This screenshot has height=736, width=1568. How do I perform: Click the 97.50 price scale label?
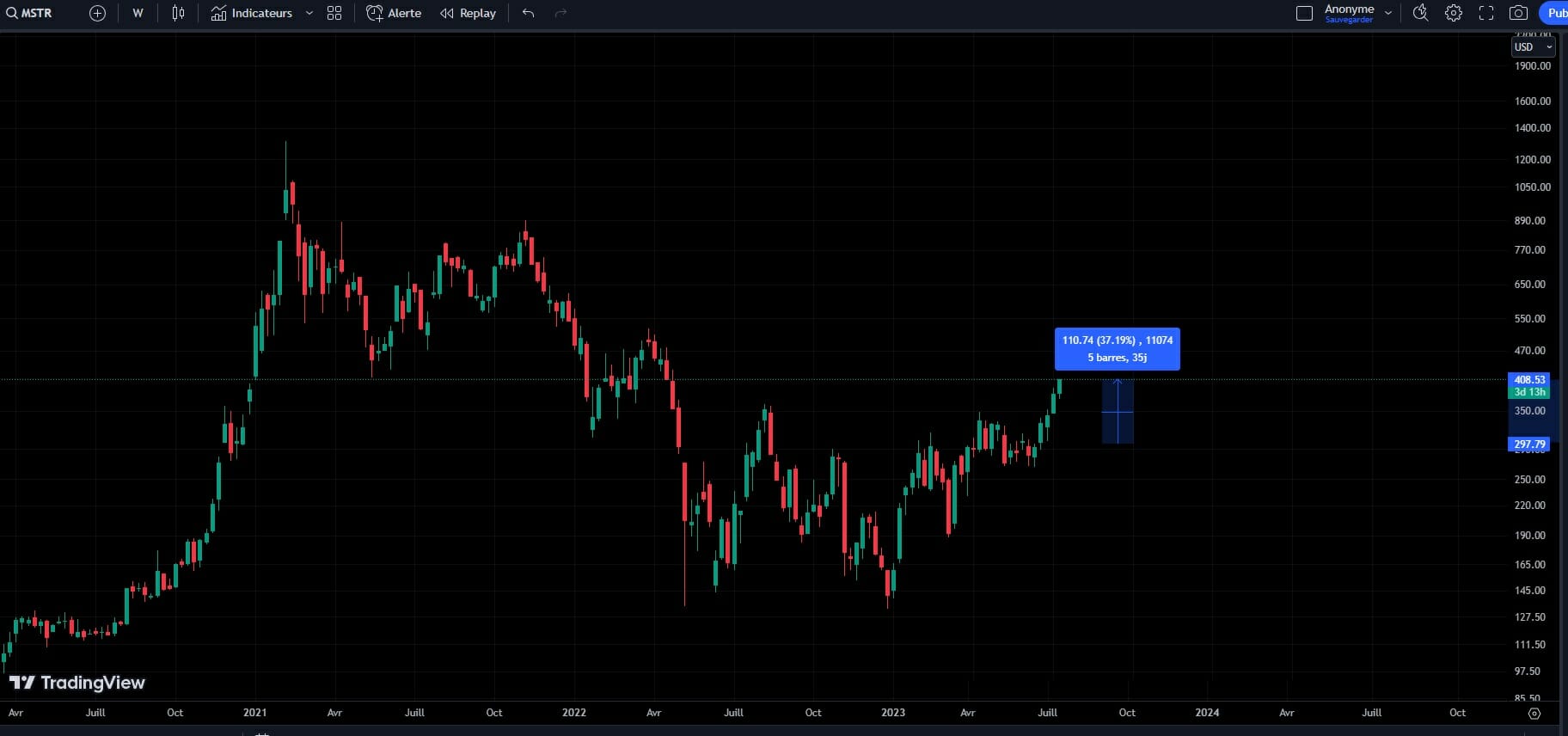(1527, 671)
